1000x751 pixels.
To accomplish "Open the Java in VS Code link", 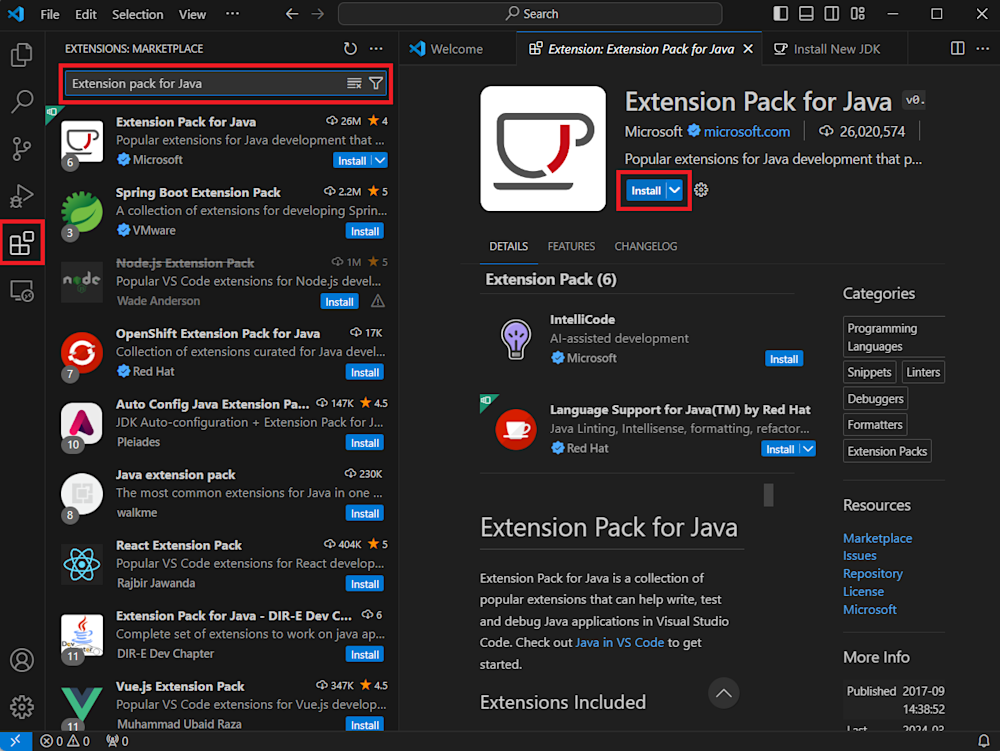I will (x=619, y=643).
